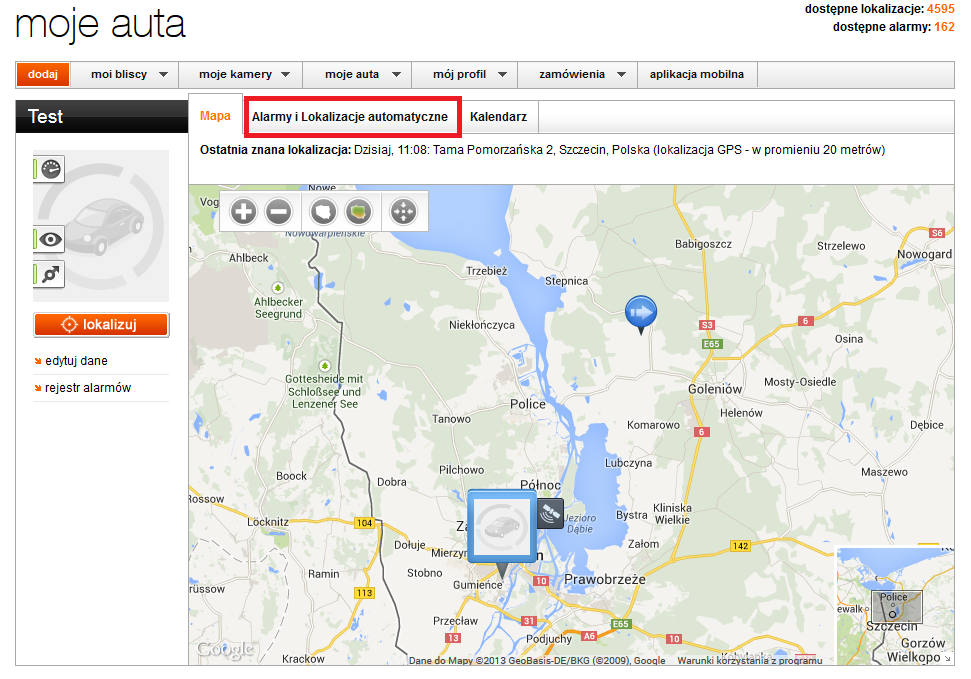The width and height of the screenshot is (971, 679).
Task: Click the dostępne alarmy count 162
Action: pos(944,27)
